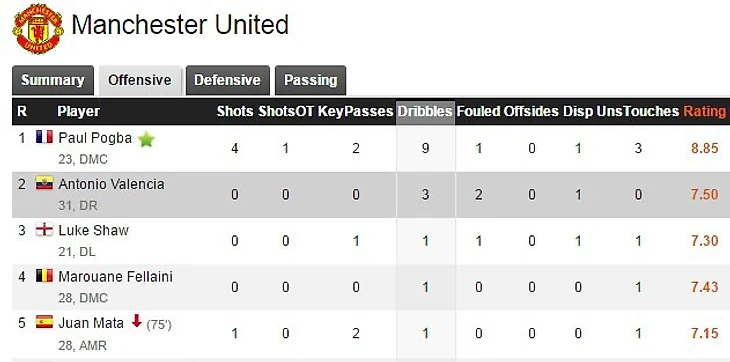Click the Spain flag beside Juan Mata

pos(44,322)
